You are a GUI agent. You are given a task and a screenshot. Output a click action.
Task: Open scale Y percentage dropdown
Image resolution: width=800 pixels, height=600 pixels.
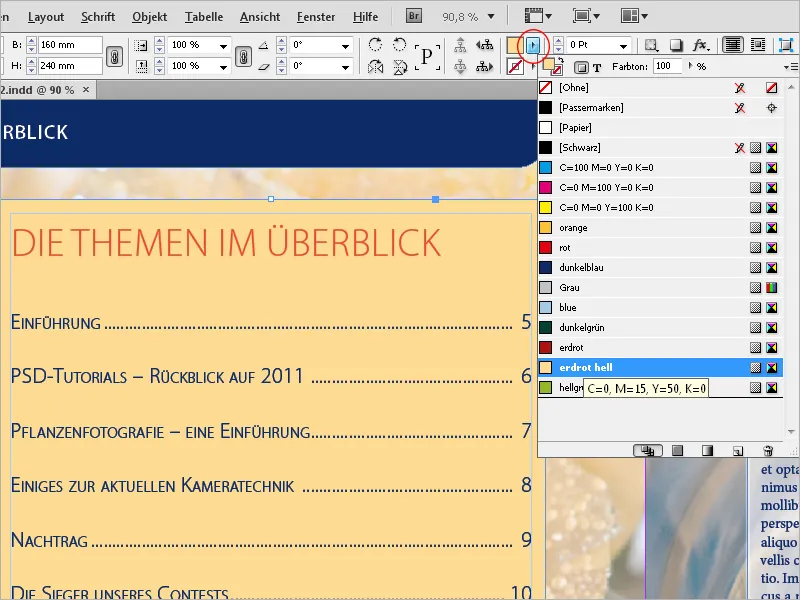pos(223,66)
